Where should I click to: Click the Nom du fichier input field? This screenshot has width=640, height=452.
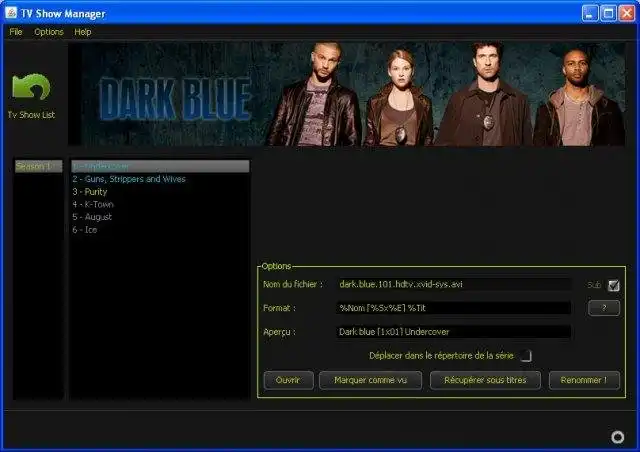[x=453, y=284]
